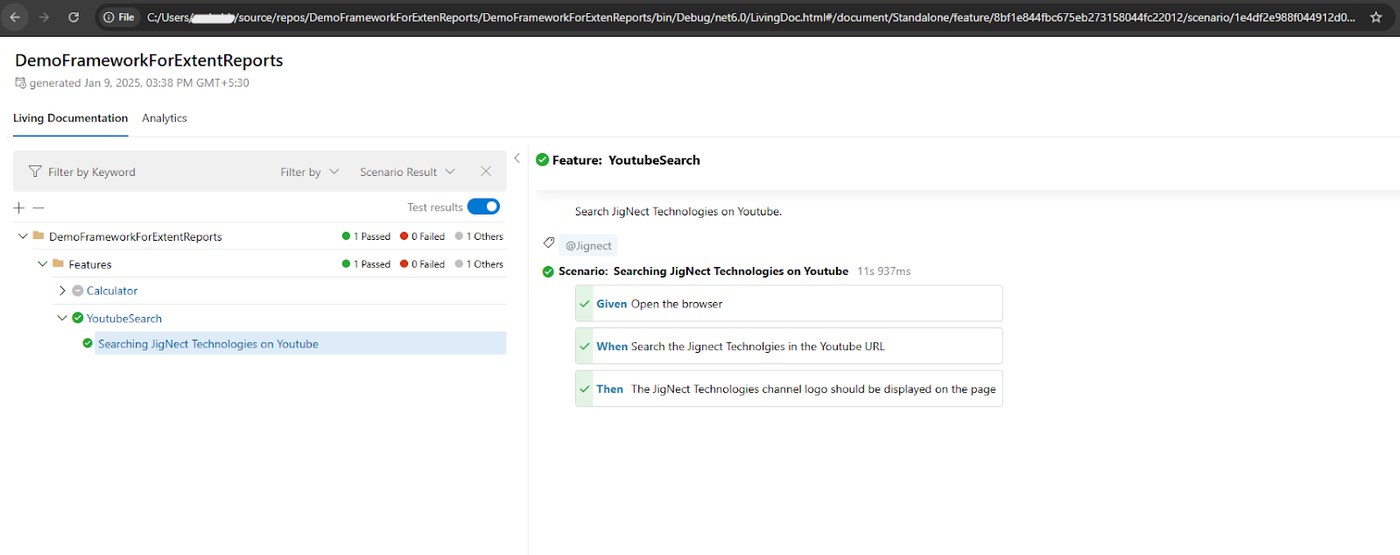Image resolution: width=1400 pixels, height=555 pixels.
Task: Collapse the Features folder
Action: [x=43, y=264]
